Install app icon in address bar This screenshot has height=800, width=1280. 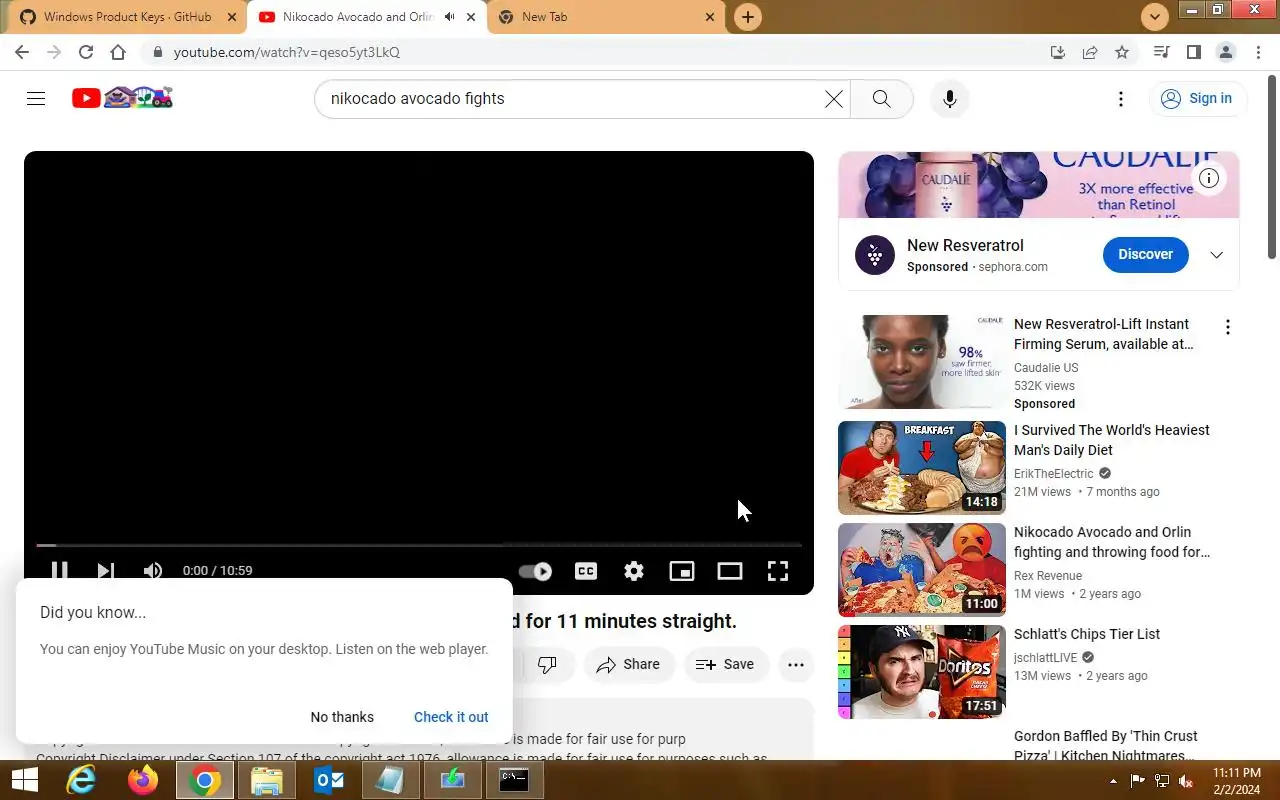[1058, 52]
